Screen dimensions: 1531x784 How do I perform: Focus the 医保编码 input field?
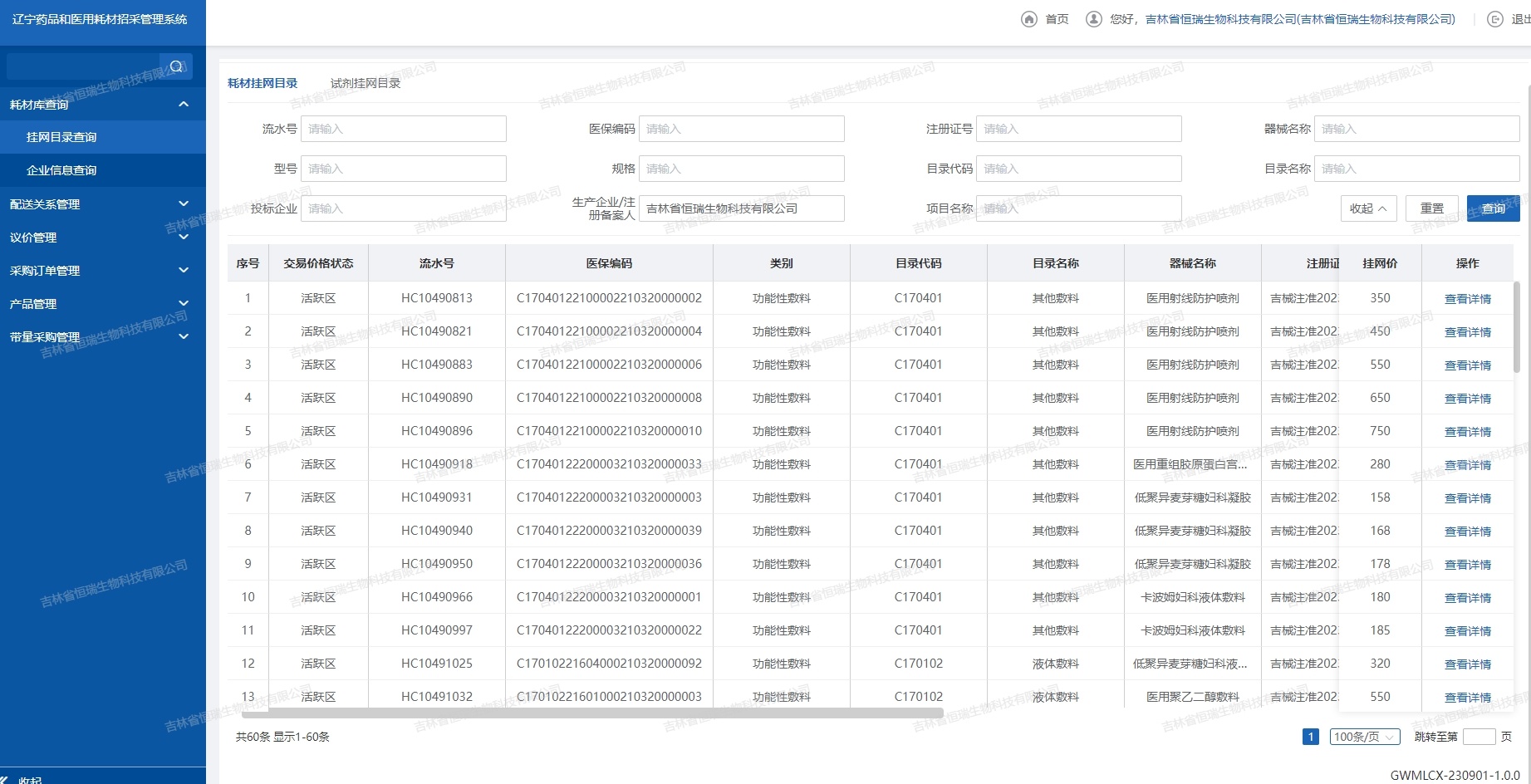click(x=741, y=129)
